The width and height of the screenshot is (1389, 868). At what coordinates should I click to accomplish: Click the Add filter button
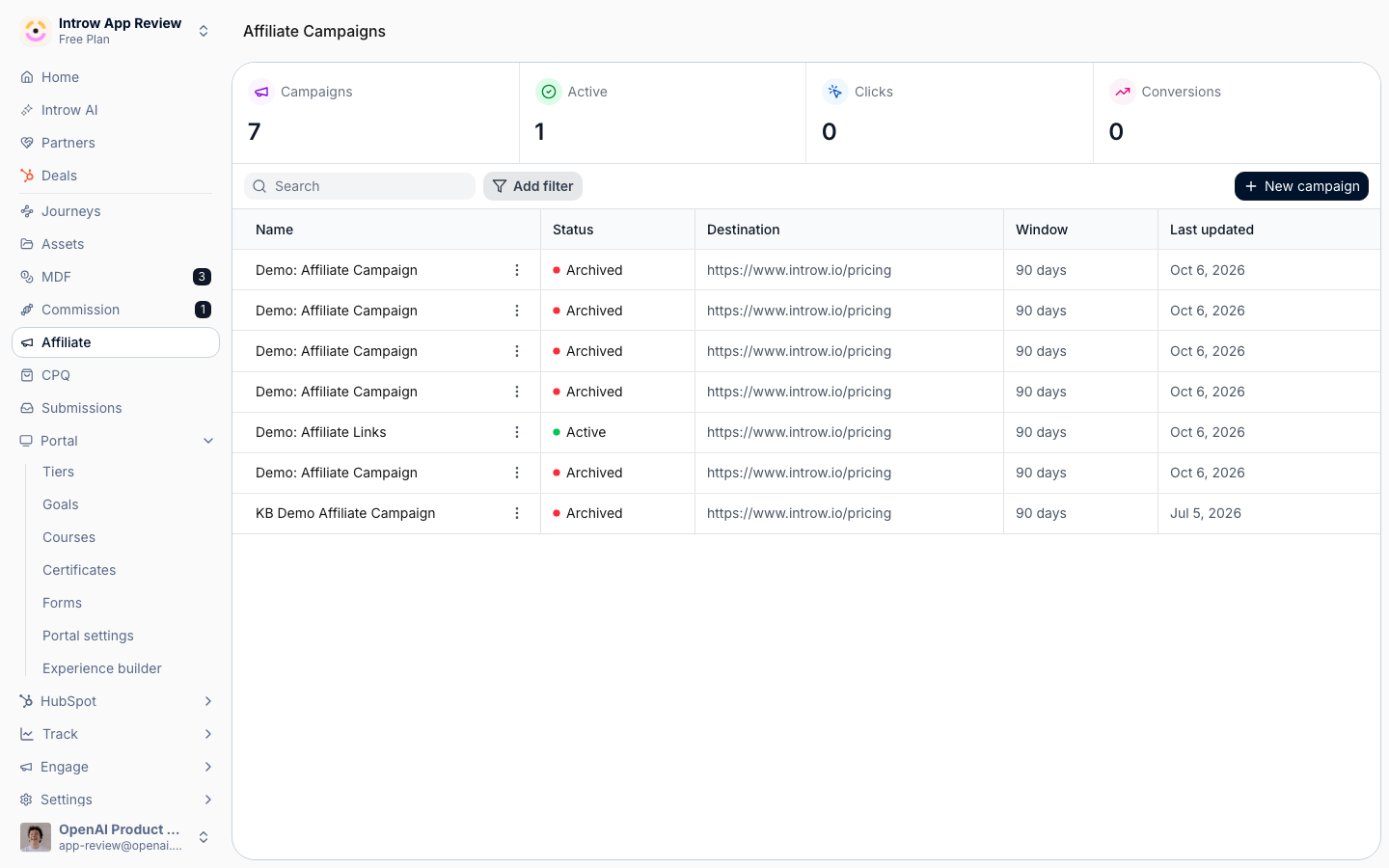pos(532,186)
